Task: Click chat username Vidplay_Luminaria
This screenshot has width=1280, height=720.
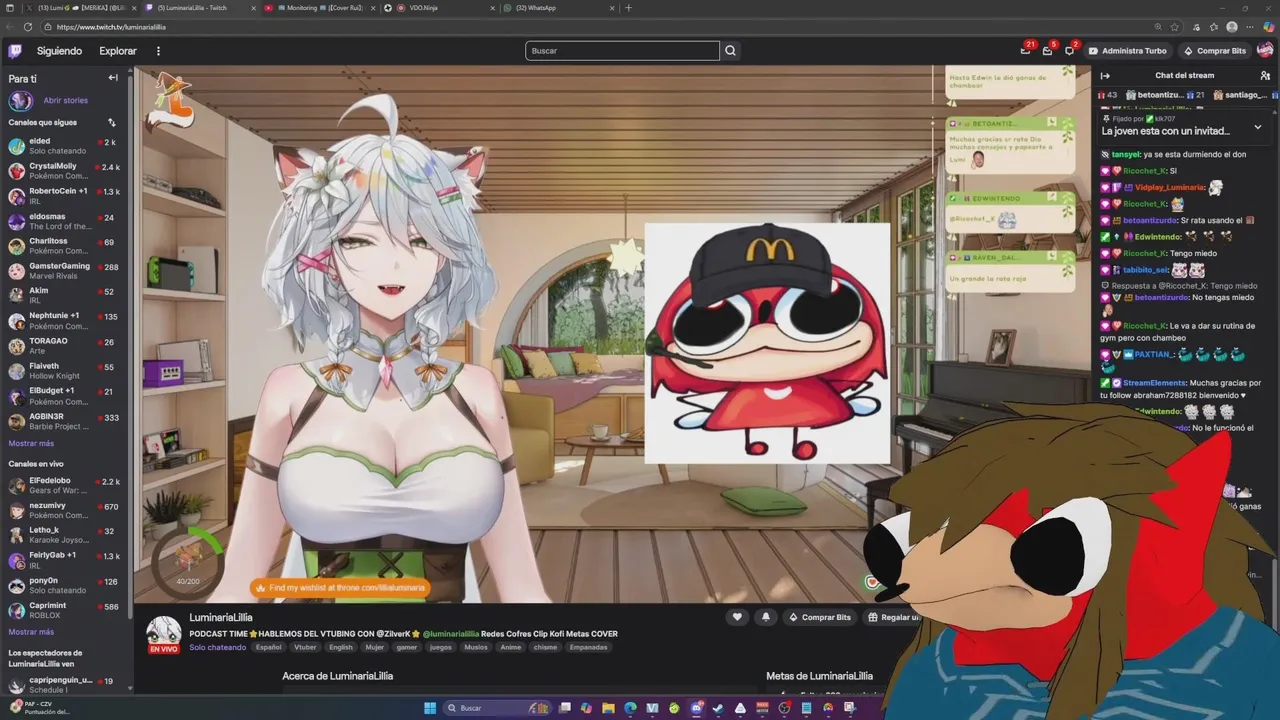Action: coord(1169,187)
